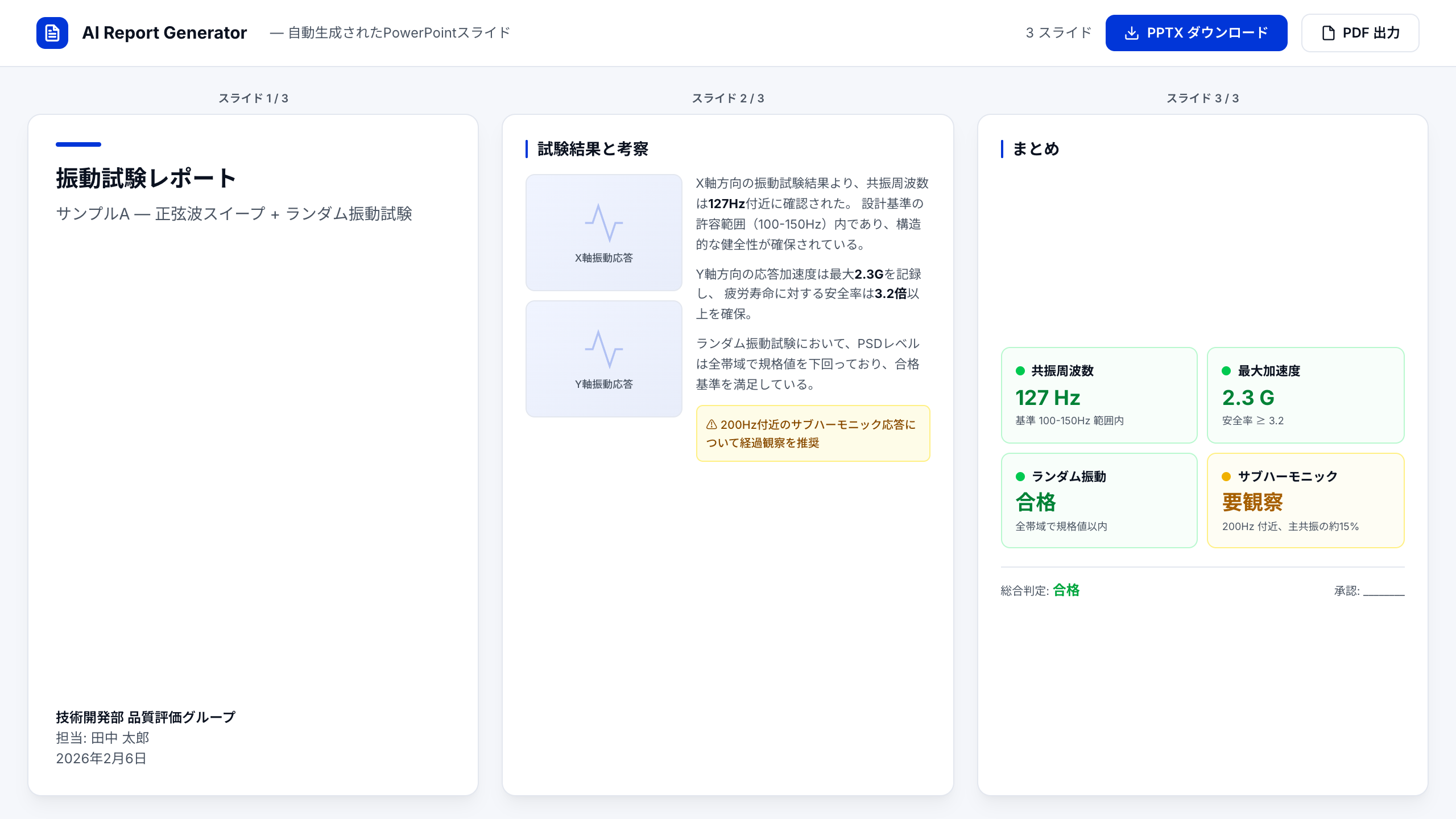Click the blue accent bar above the report title
The image size is (1456, 819).
(78, 144)
